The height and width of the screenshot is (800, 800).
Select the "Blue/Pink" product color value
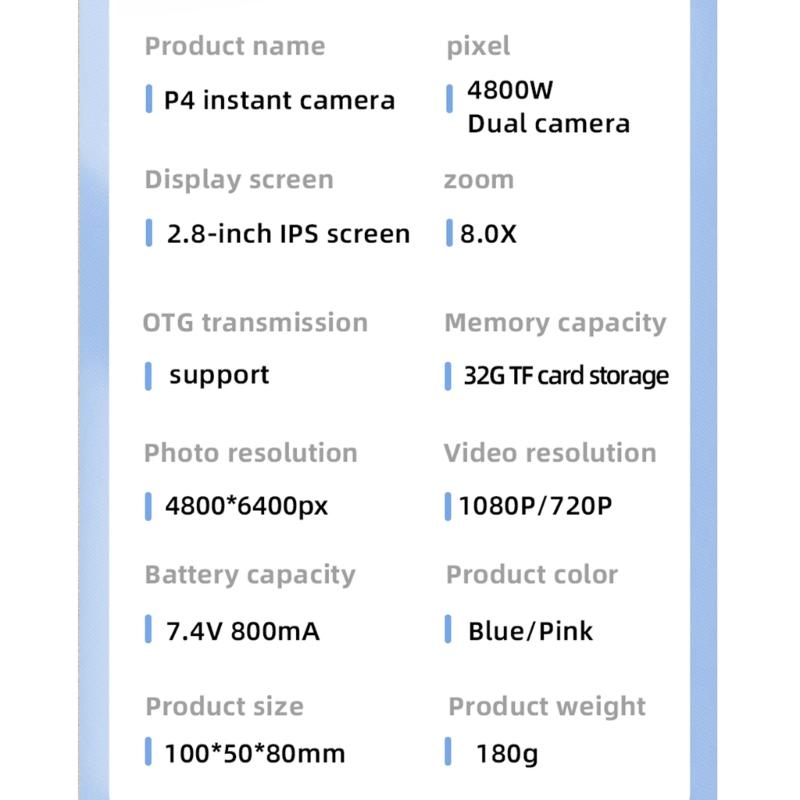point(530,632)
